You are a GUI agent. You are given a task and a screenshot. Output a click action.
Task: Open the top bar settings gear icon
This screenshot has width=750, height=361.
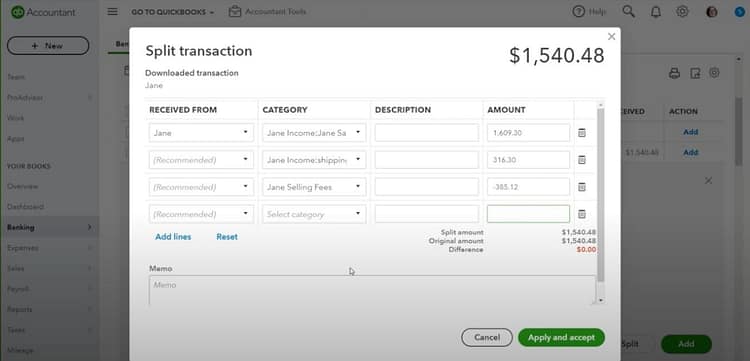pyautogui.click(x=682, y=11)
